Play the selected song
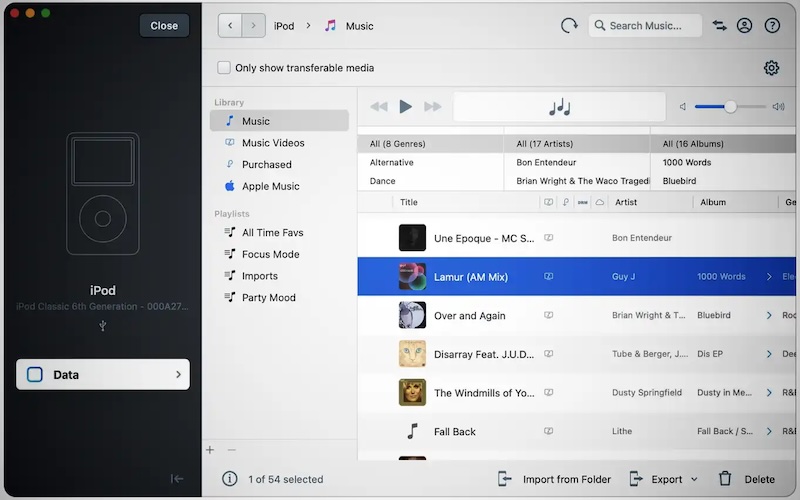Screen dimensions: 800x500 (406, 107)
